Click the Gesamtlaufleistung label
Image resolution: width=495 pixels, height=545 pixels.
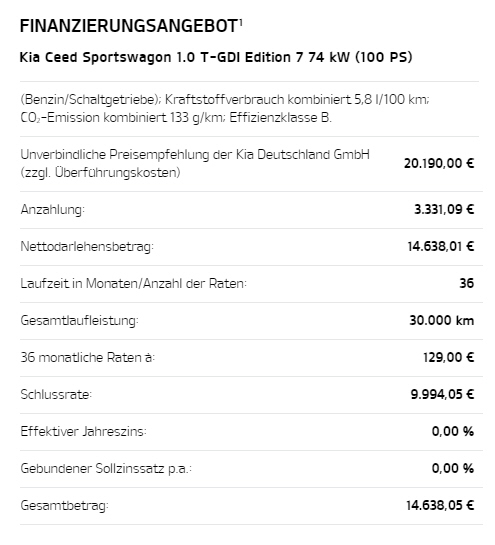point(79,320)
